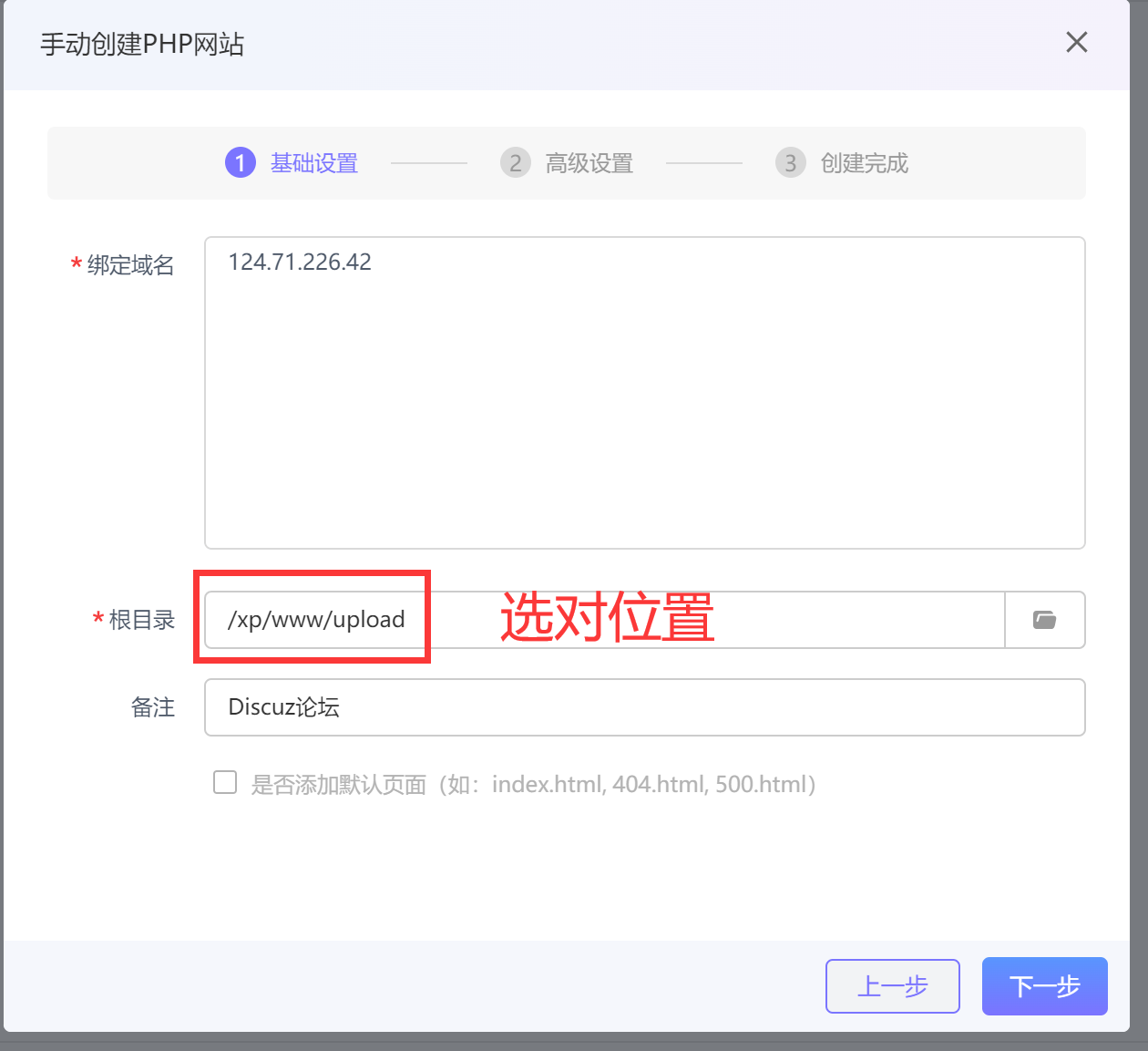Click the default page checkbox description text

534,784
